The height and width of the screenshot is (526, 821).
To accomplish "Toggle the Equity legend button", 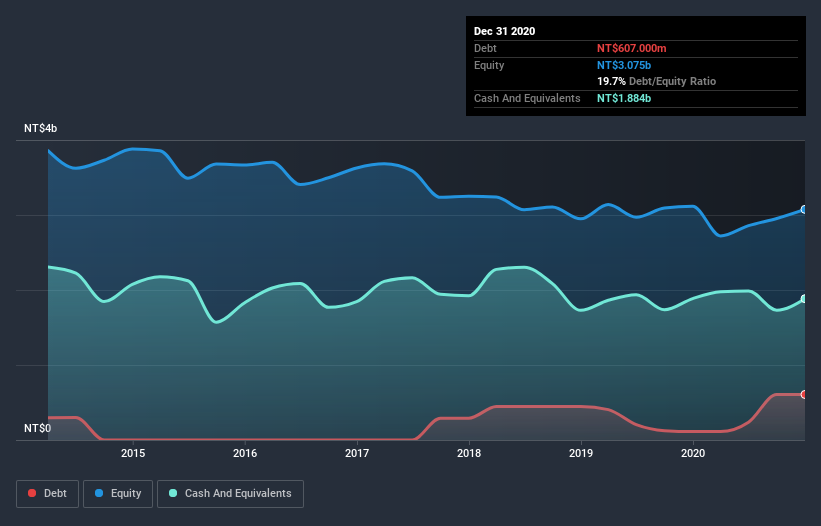I will click(x=118, y=494).
